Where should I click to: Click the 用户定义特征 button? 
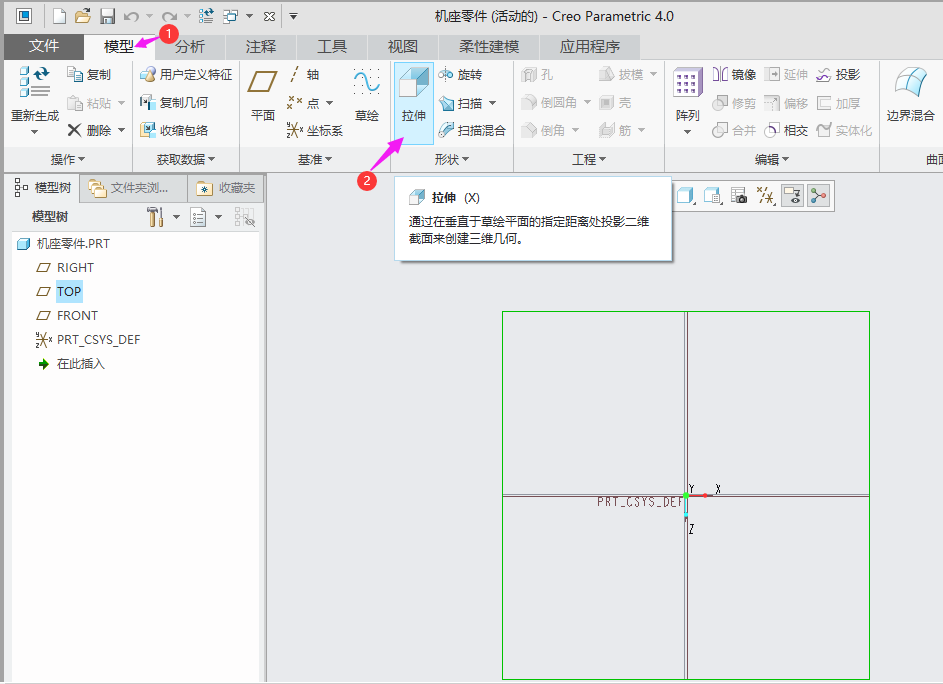(186, 75)
